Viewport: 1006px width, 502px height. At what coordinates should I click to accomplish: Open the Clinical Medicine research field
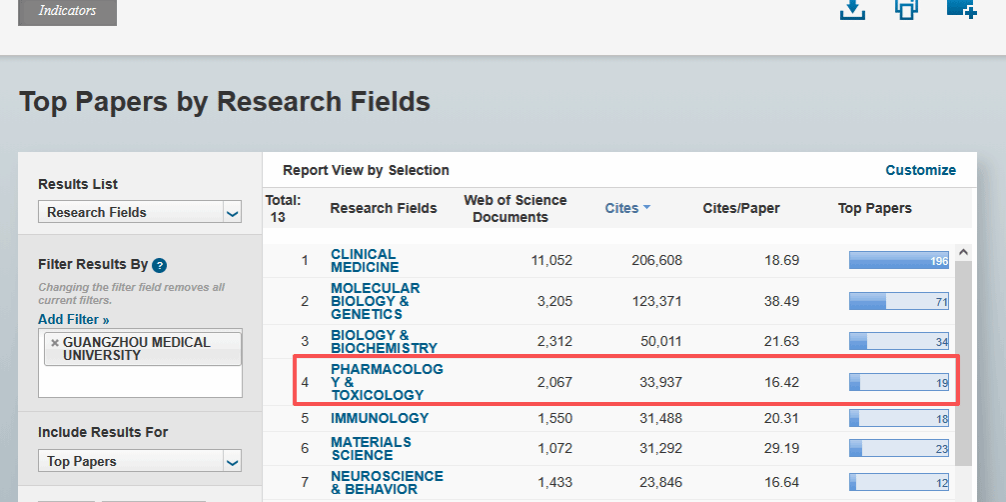tap(364, 260)
